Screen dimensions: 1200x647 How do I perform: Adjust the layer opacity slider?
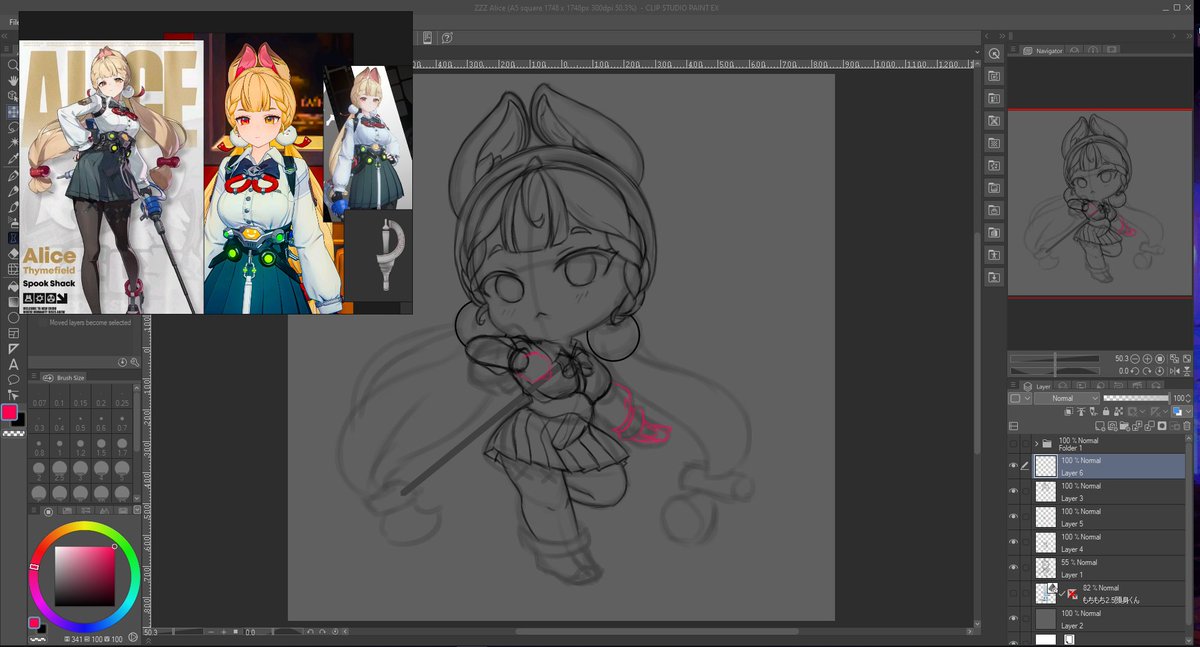coord(1136,398)
